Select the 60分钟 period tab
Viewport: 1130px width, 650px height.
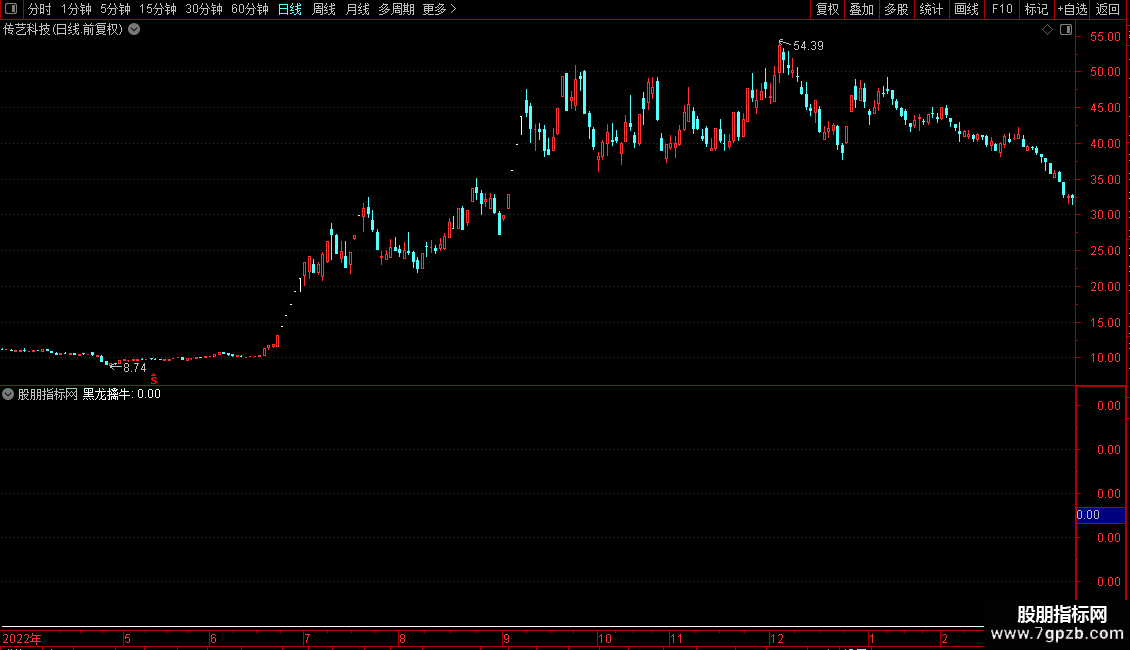(x=250, y=9)
